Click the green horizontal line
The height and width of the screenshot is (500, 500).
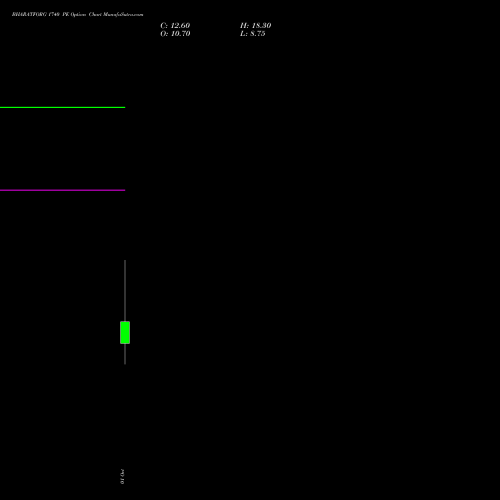[62, 107]
